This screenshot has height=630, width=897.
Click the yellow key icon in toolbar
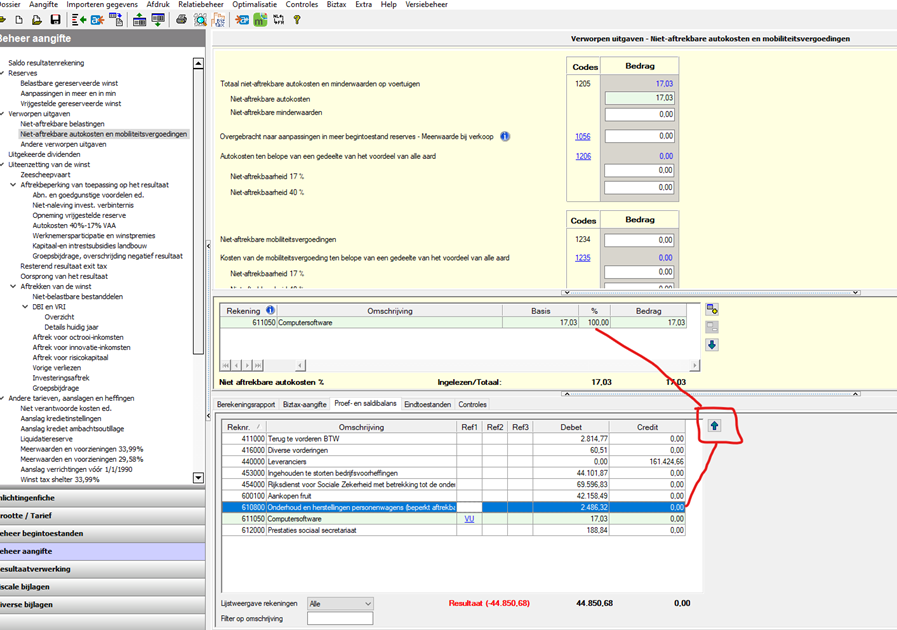[x=297, y=20]
